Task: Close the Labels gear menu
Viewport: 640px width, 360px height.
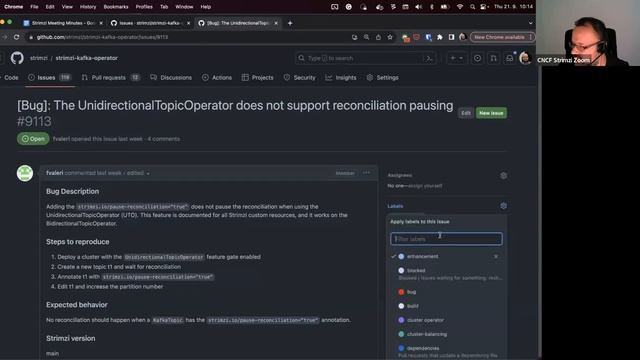Action: [x=503, y=206]
